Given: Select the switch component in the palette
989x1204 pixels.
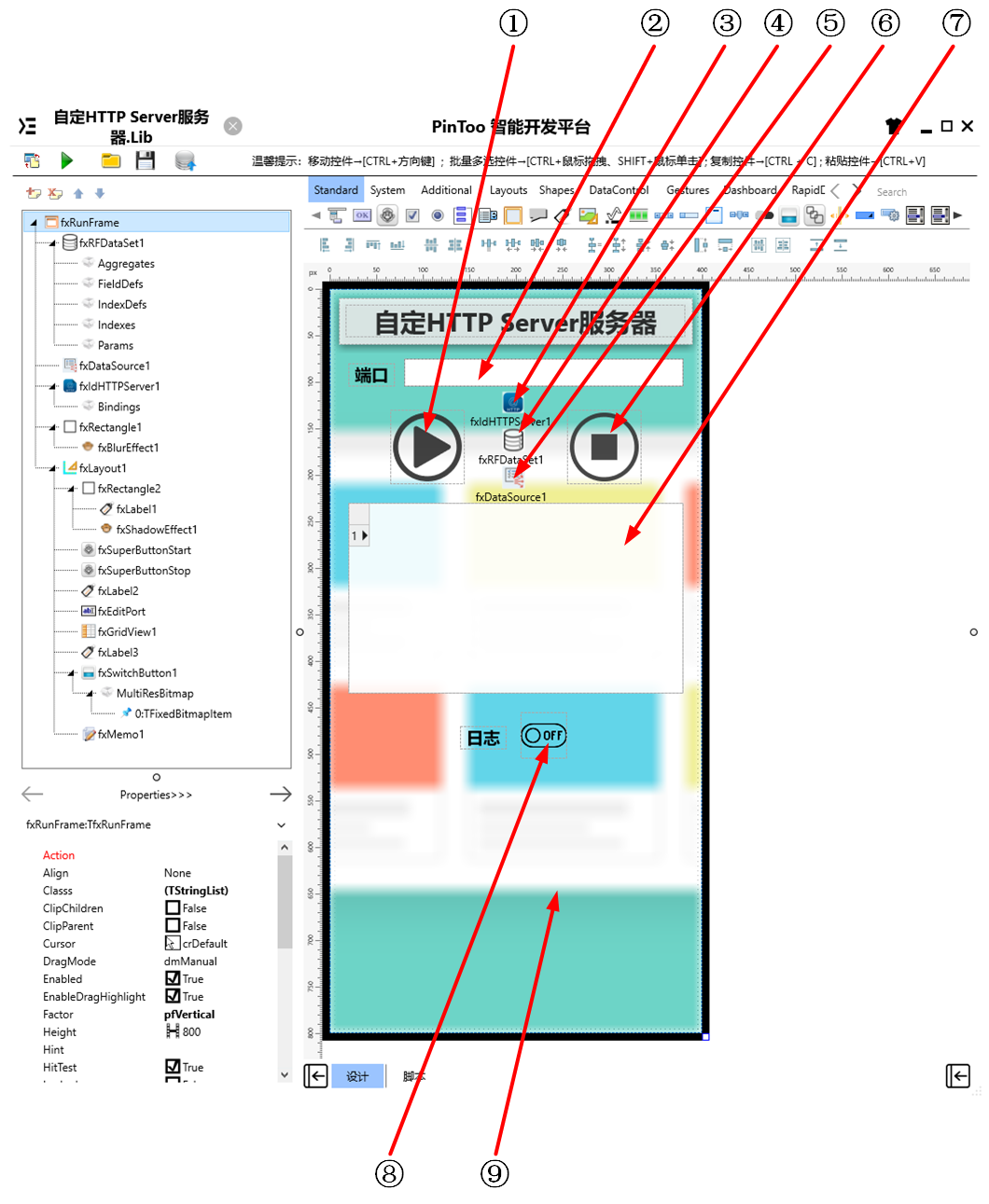Looking at the screenshot, I should click(x=764, y=215).
